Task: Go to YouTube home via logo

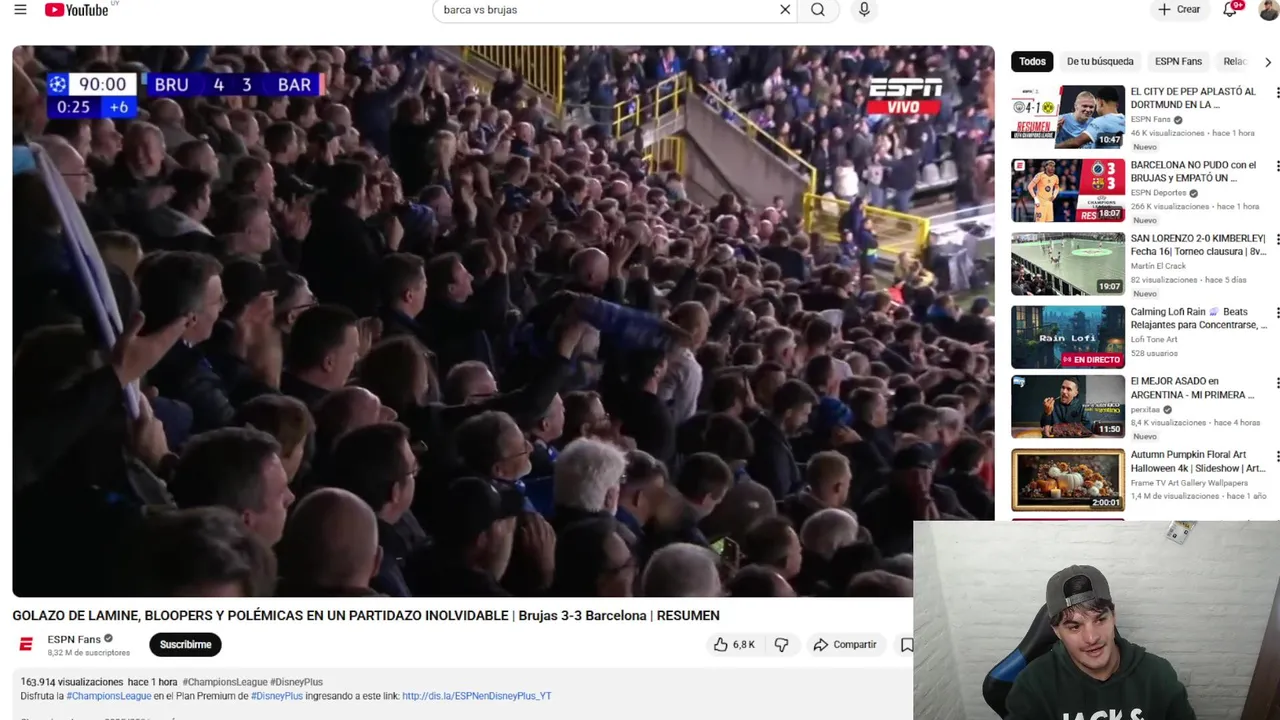Action: point(76,10)
